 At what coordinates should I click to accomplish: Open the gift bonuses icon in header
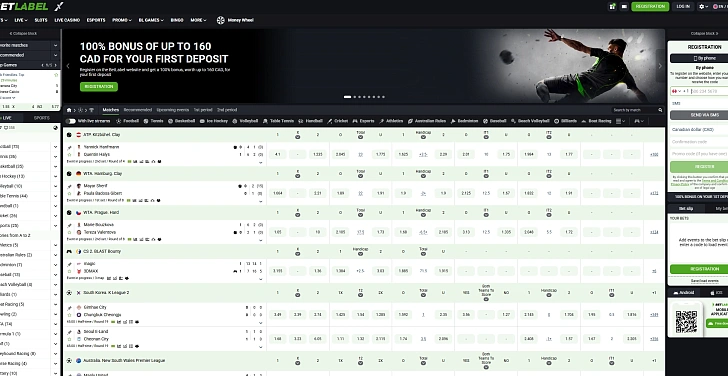(612, 6)
